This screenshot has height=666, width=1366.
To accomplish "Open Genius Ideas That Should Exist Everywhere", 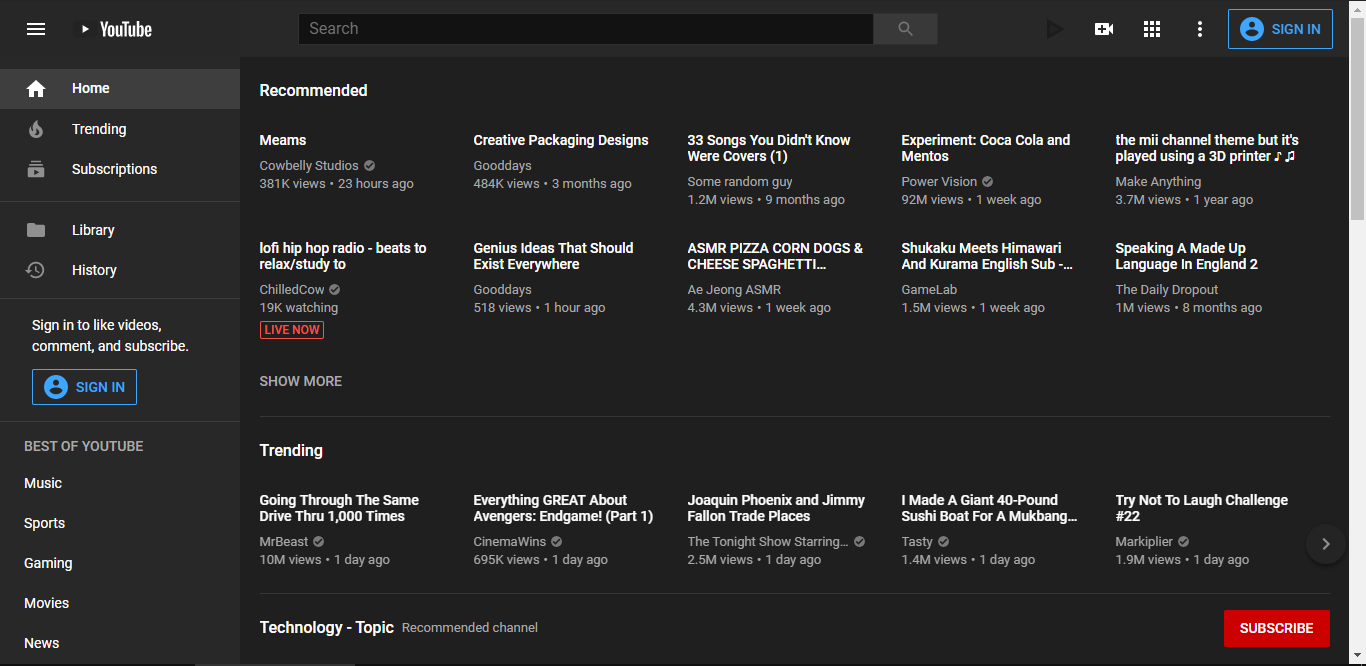I will pyautogui.click(x=553, y=256).
